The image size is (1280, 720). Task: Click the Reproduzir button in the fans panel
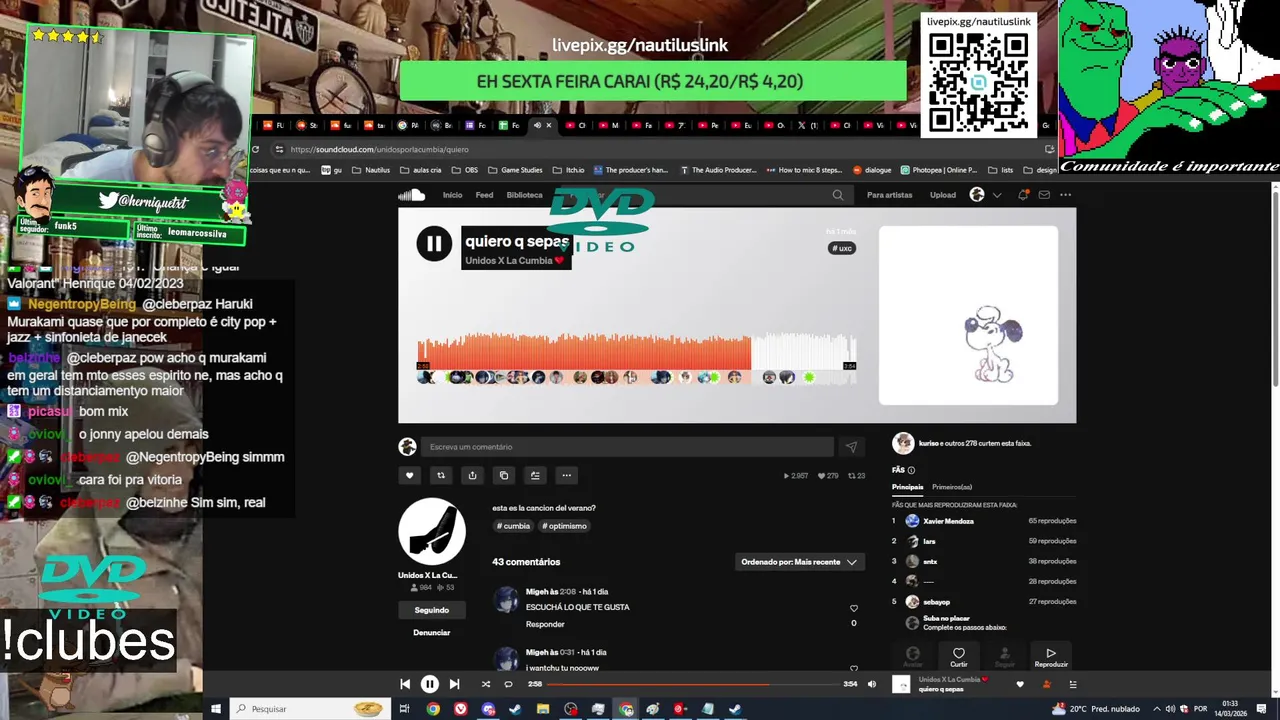click(x=1051, y=657)
